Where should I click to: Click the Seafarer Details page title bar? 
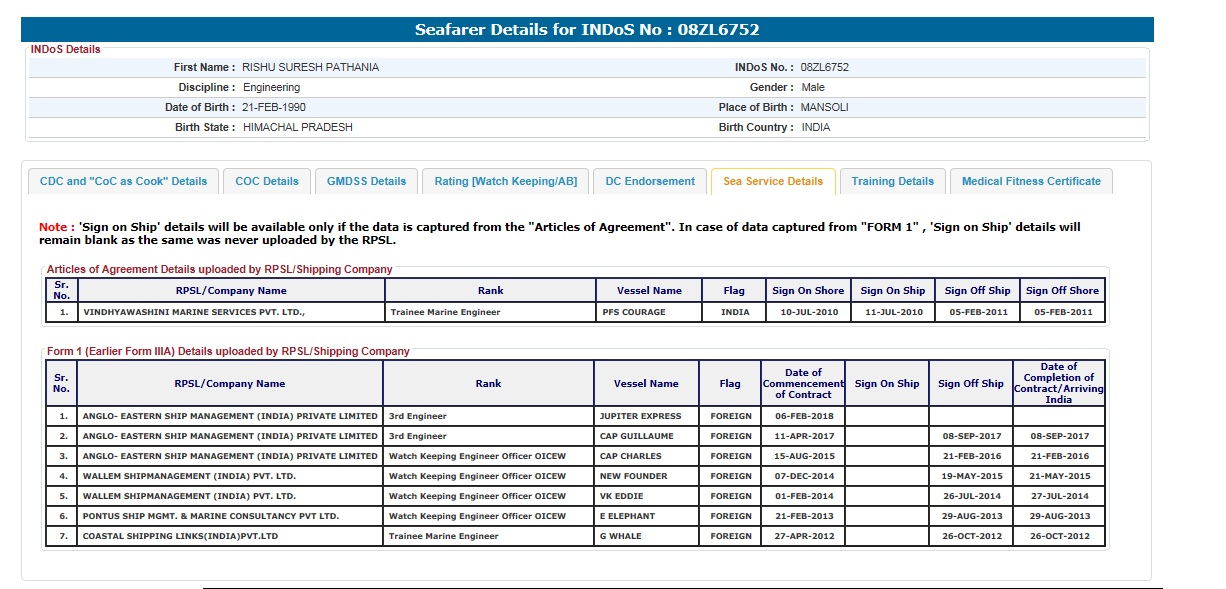click(587, 30)
